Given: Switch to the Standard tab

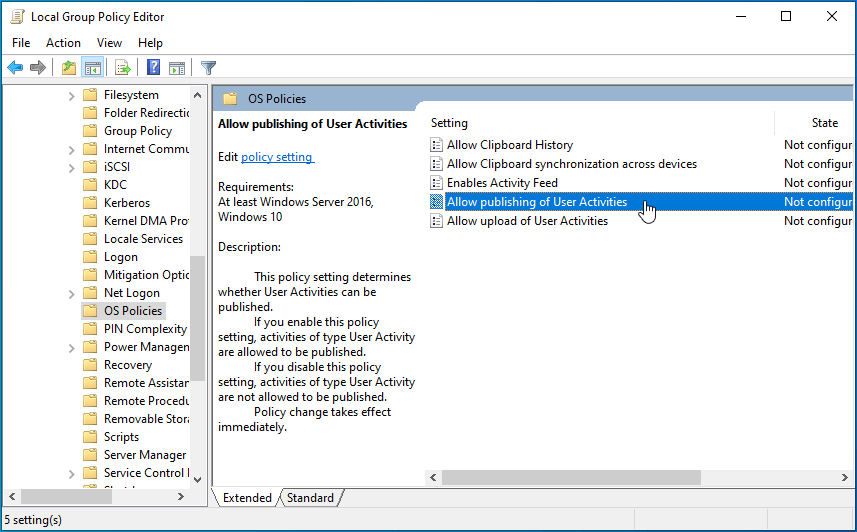Looking at the screenshot, I should 310,498.
